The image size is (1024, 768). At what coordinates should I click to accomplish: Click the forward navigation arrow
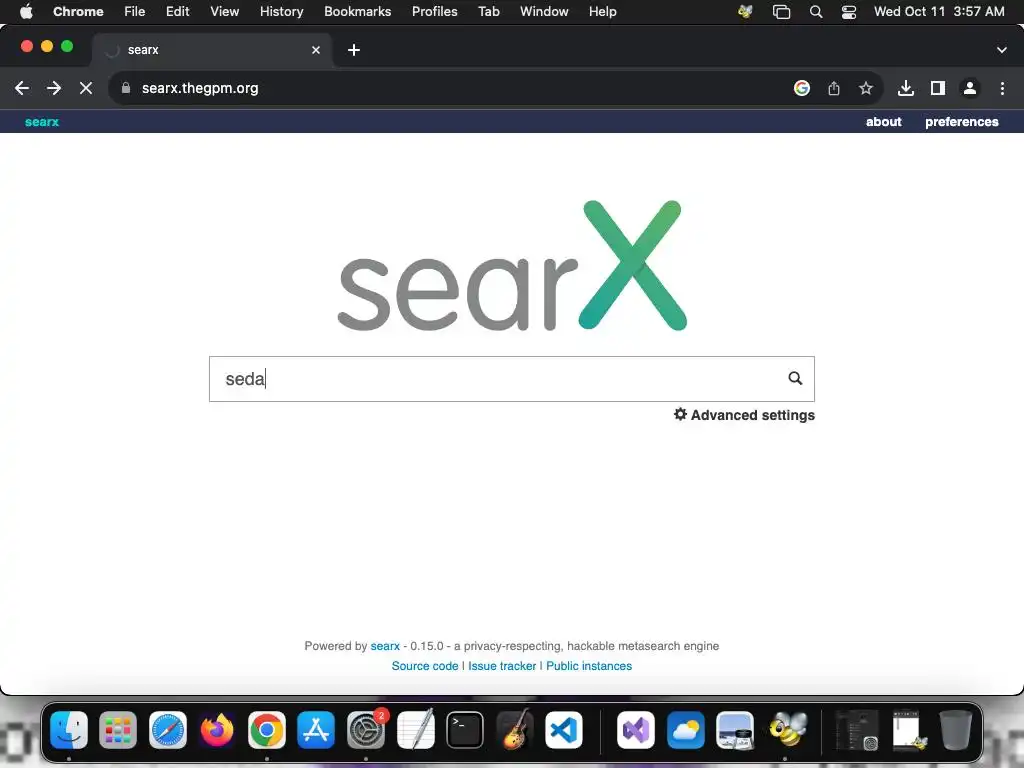54,88
